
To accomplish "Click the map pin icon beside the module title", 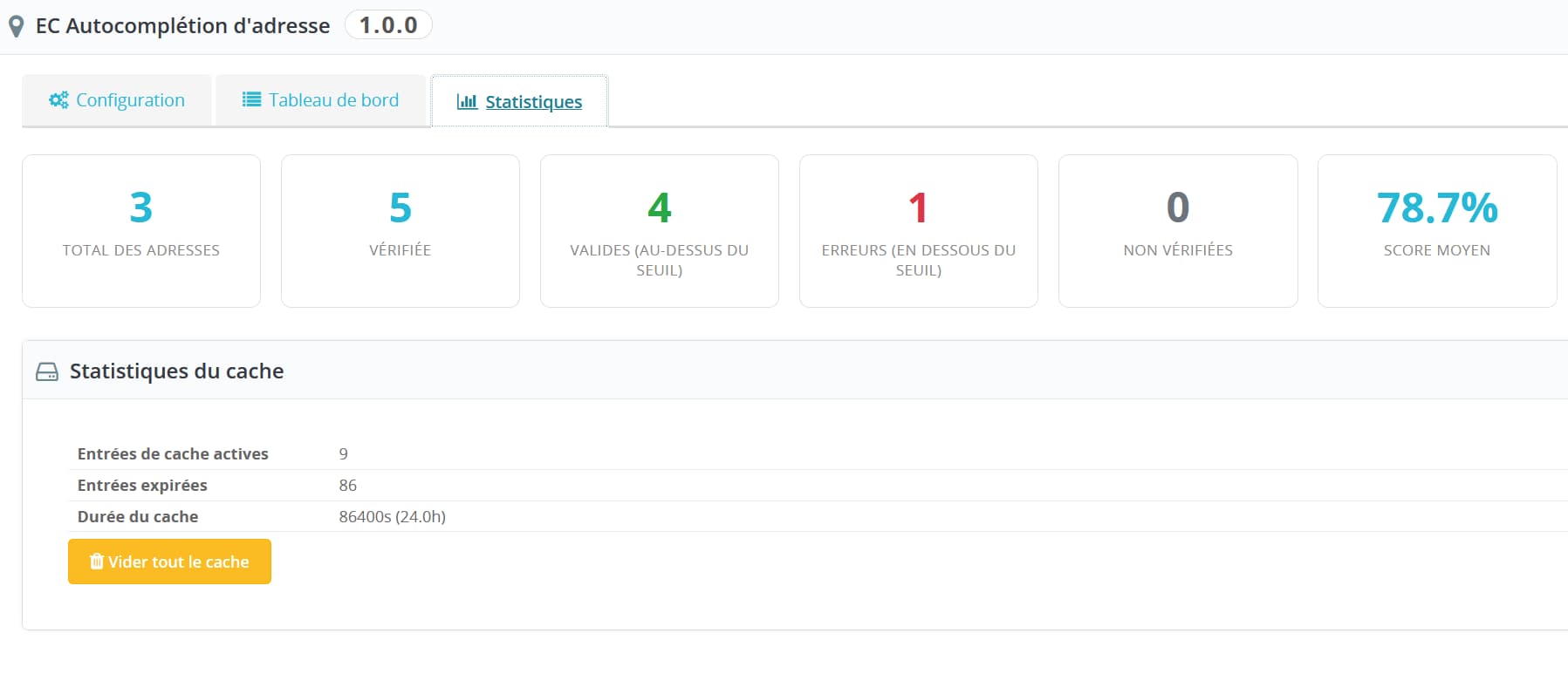I will [16, 26].
